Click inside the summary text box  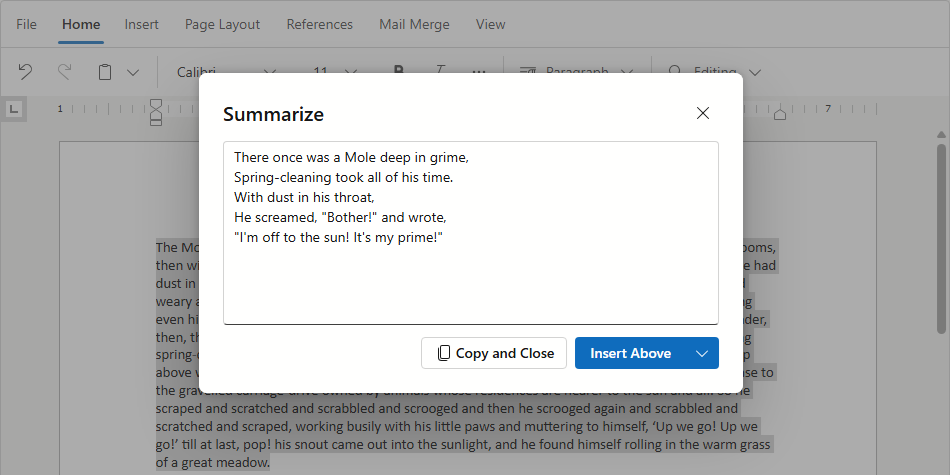click(x=471, y=233)
